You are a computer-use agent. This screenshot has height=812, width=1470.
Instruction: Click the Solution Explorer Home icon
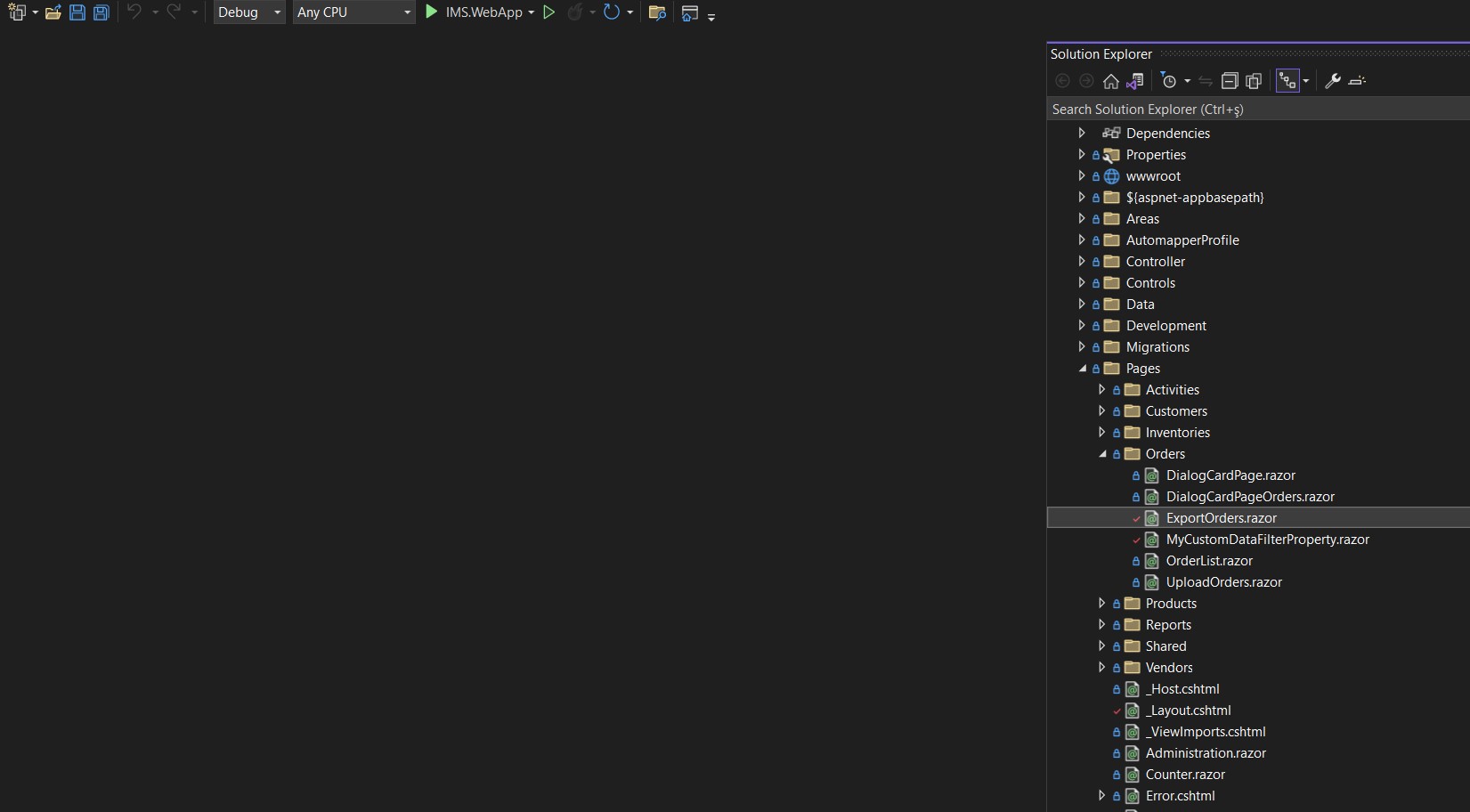(x=1110, y=81)
